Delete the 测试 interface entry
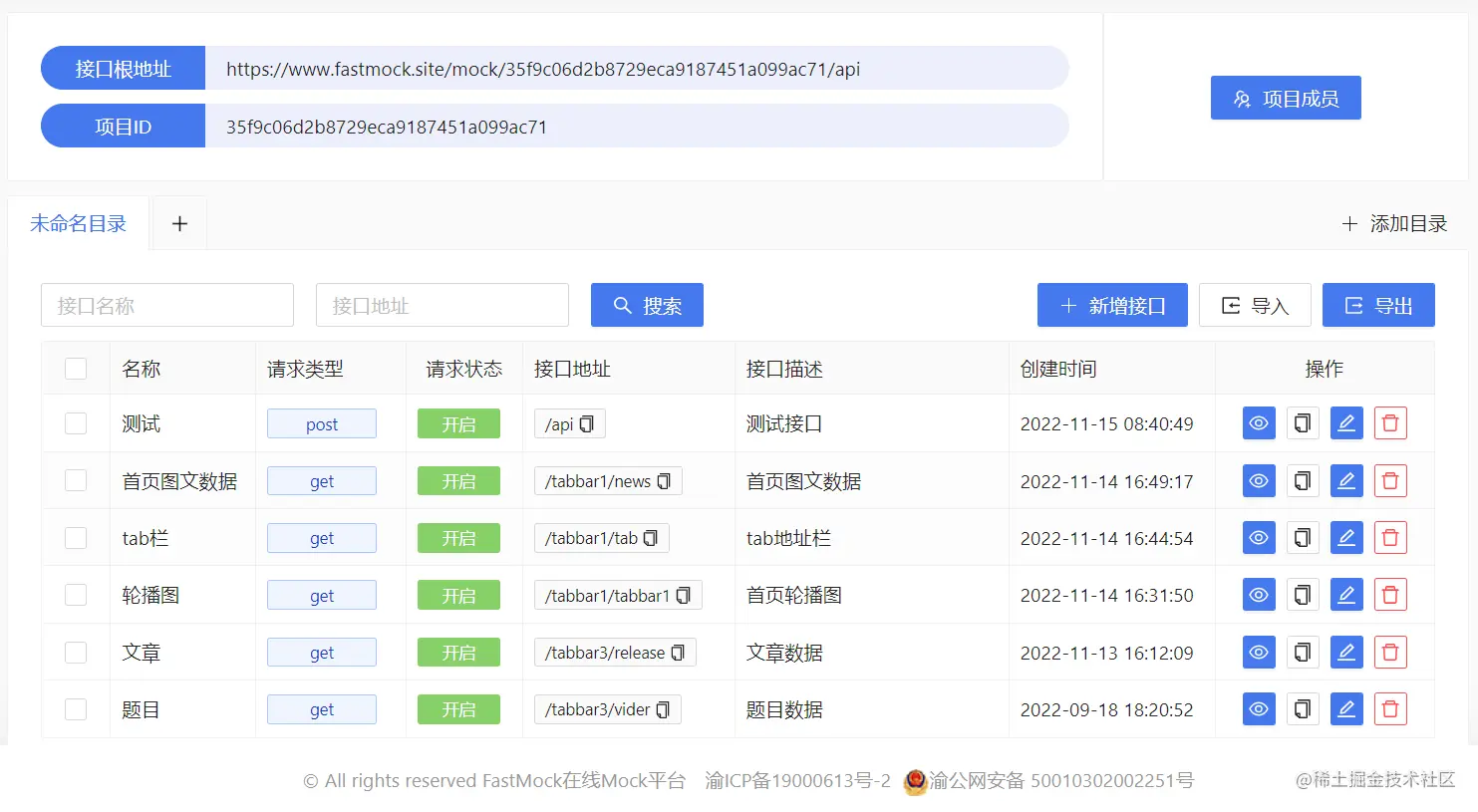The width and height of the screenshot is (1478, 812). point(1390,423)
